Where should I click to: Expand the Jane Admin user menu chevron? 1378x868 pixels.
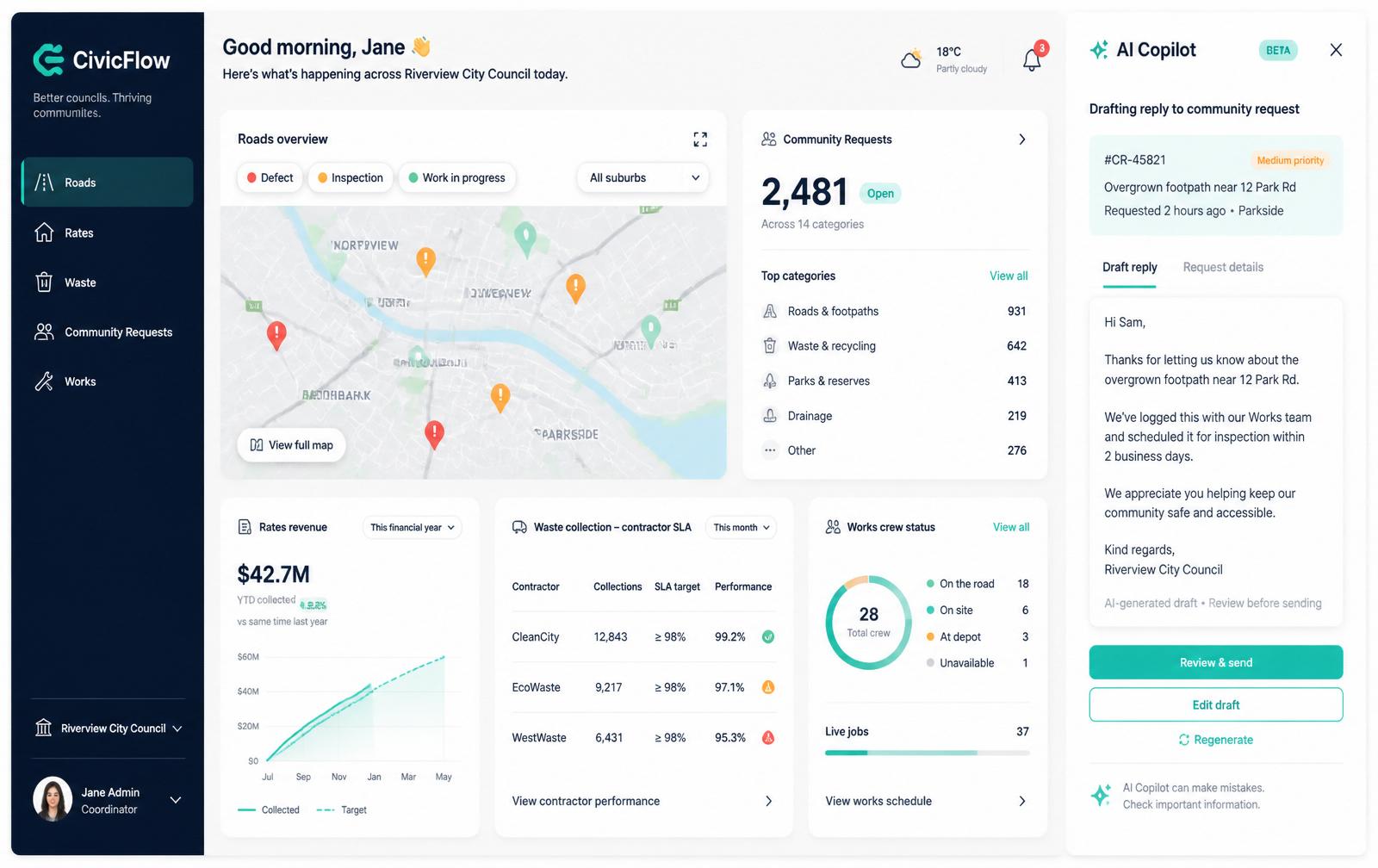pyautogui.click(x=176, y=800)
